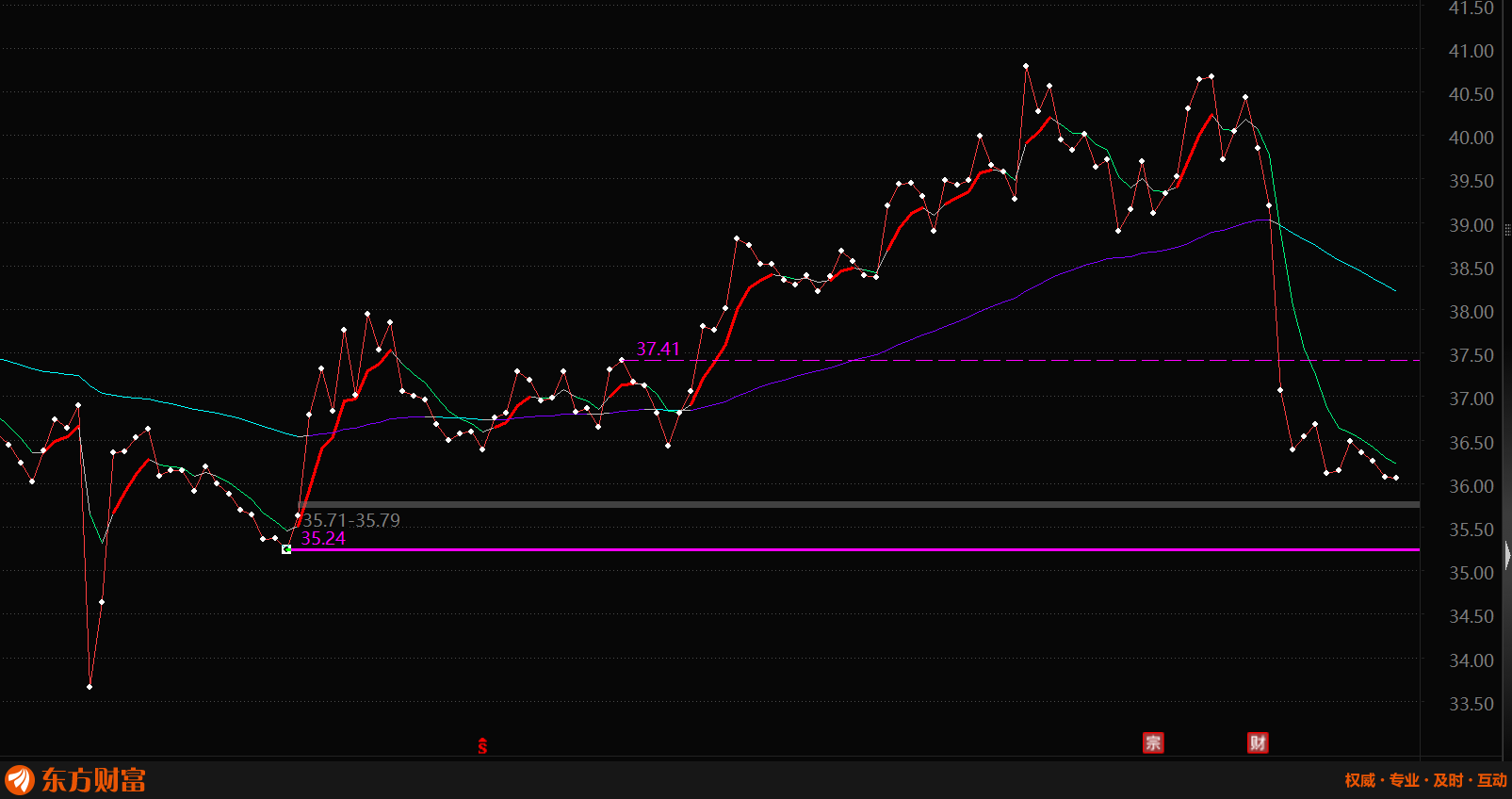The image size is (1512, 799).
Task: Expand the right side panel arrow
Action: tap(1507, 554)
